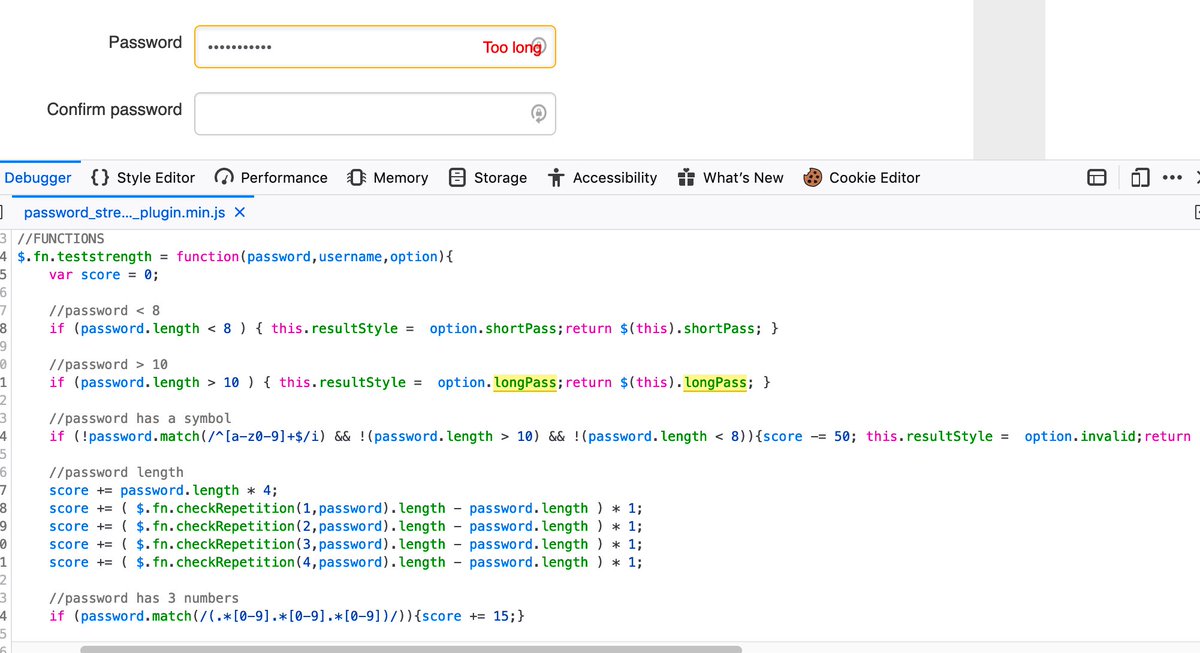
Task: Click the password manager icon in Confirm password
Action: coord(538,114)
